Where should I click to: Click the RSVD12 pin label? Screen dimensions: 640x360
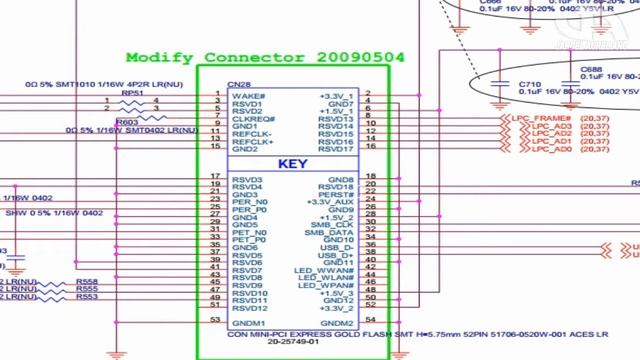(250, 308)
